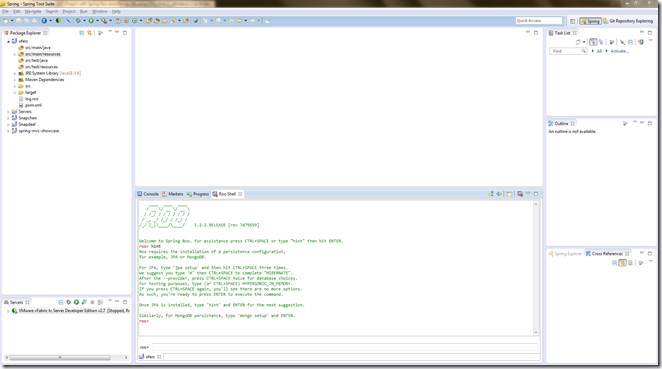The height and width of the screenshot is (369, 662).
Task: Open the Window menu
Action: click(100, 11)
